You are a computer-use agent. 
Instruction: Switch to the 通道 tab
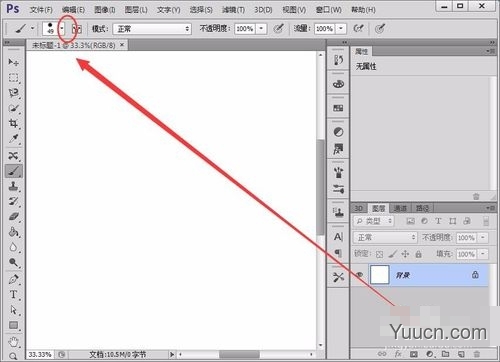[400, 209]
